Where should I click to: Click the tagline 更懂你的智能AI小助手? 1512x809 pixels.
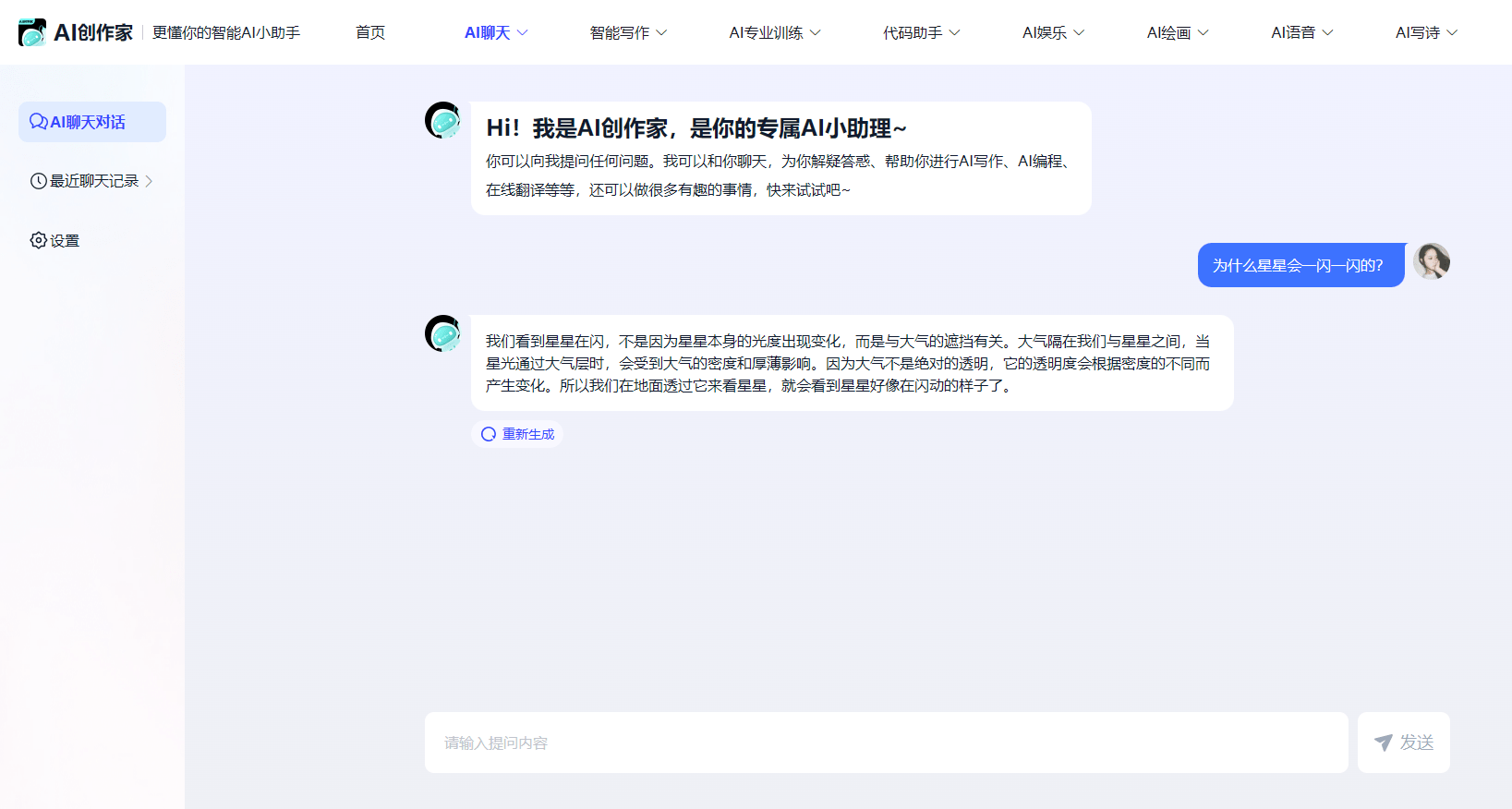[x=226, y=32]
